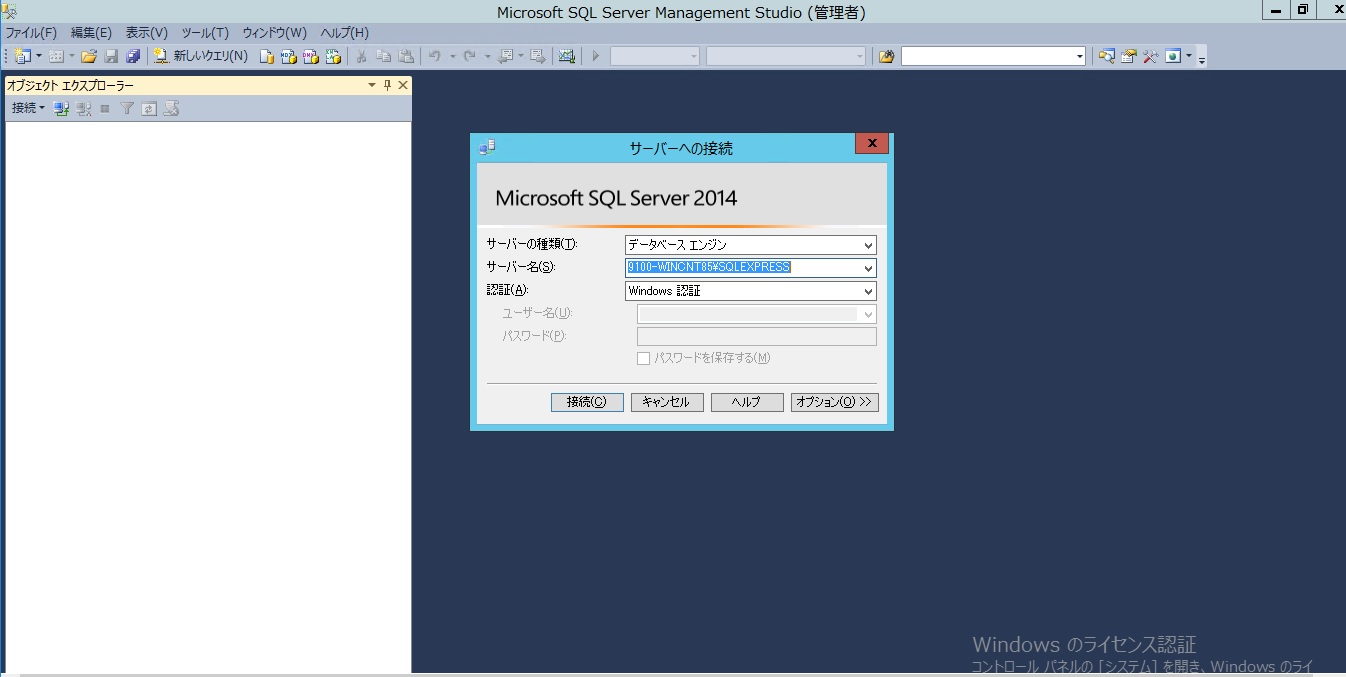Click the キャンセル button in the dialog
Viewport: 1346px width, 677px height.
coord(666,402)
